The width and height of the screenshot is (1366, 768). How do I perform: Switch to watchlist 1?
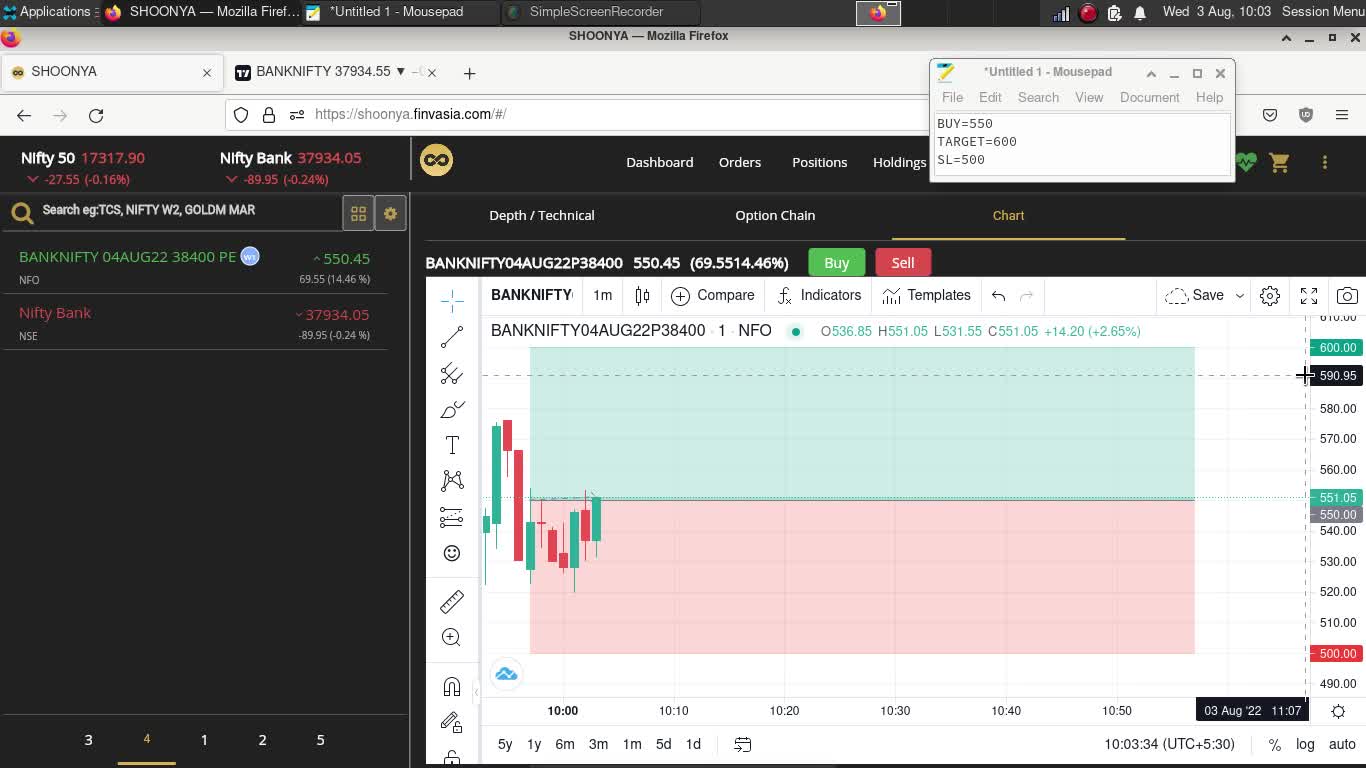[x=204, y=740]
